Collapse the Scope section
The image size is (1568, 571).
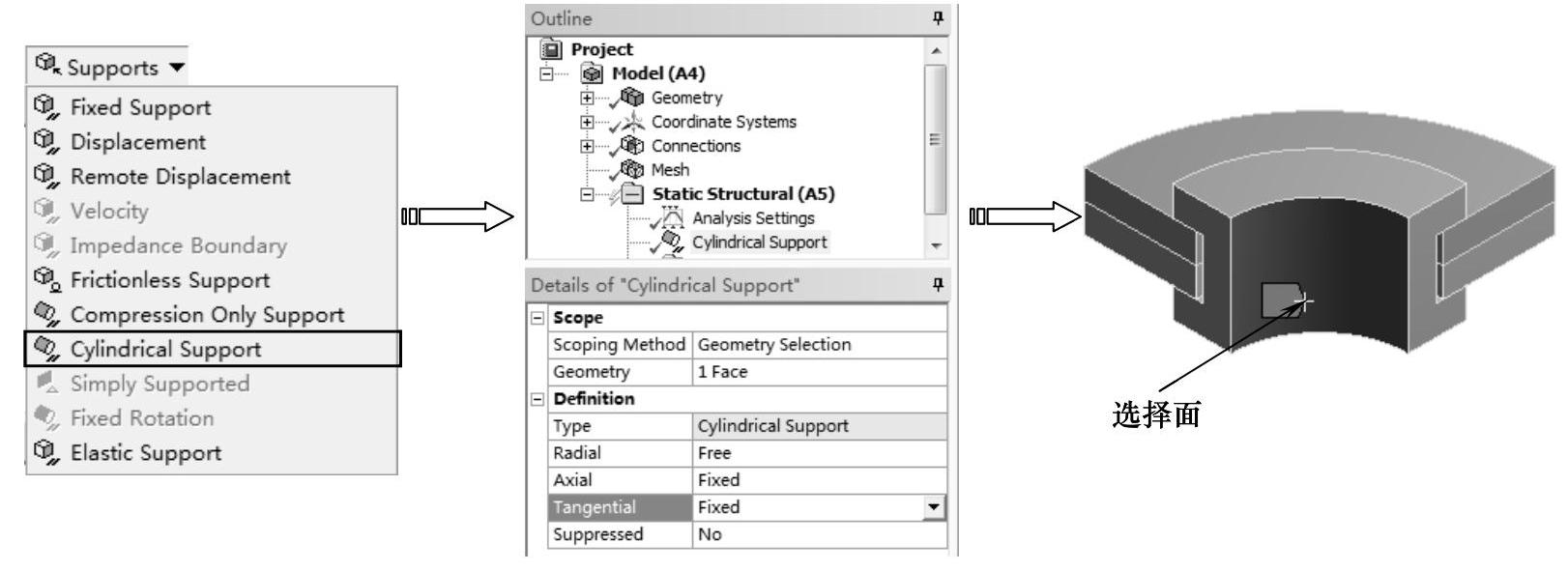click(x=538, y=318)
